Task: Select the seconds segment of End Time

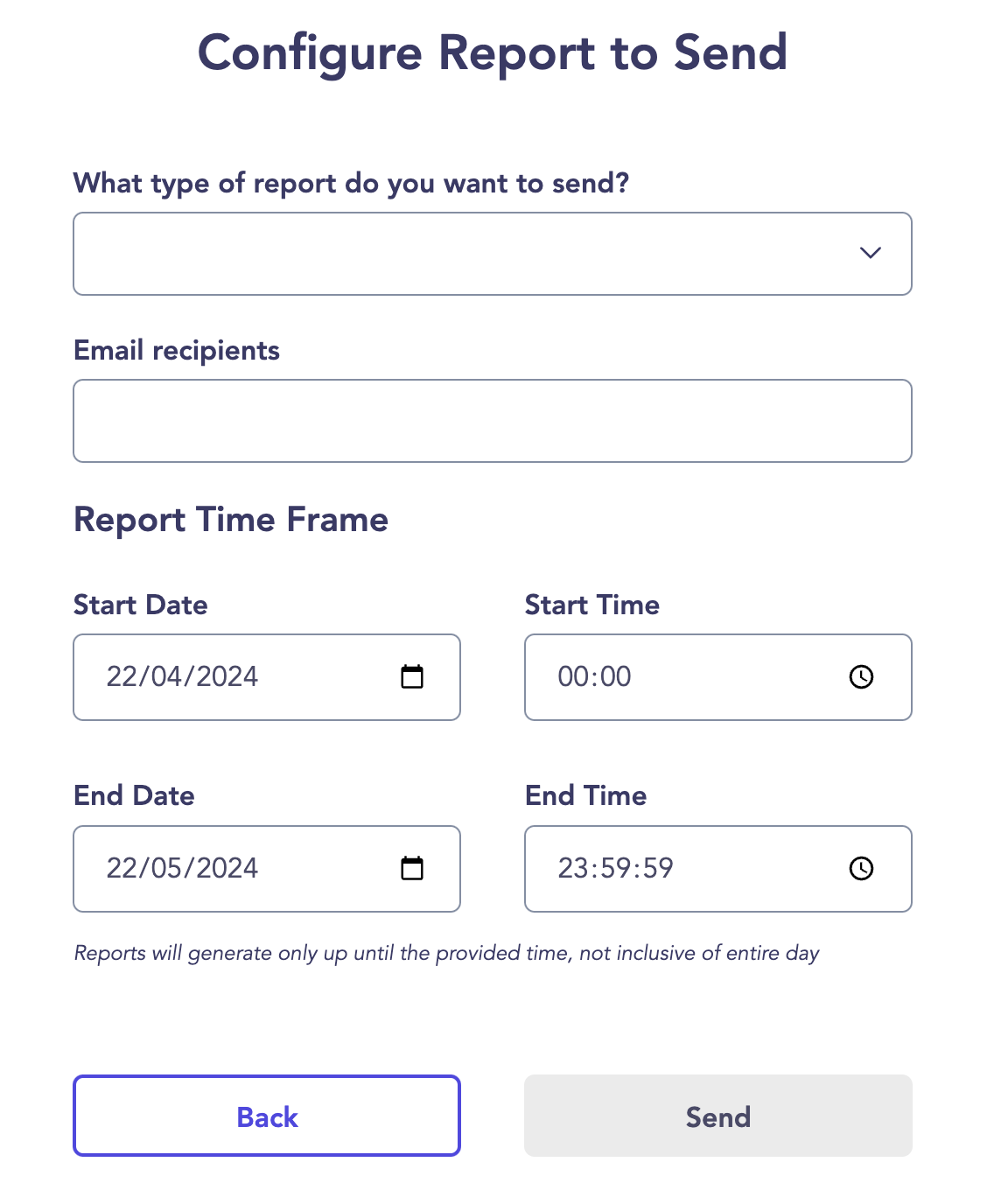Action: tap(658, 868)
